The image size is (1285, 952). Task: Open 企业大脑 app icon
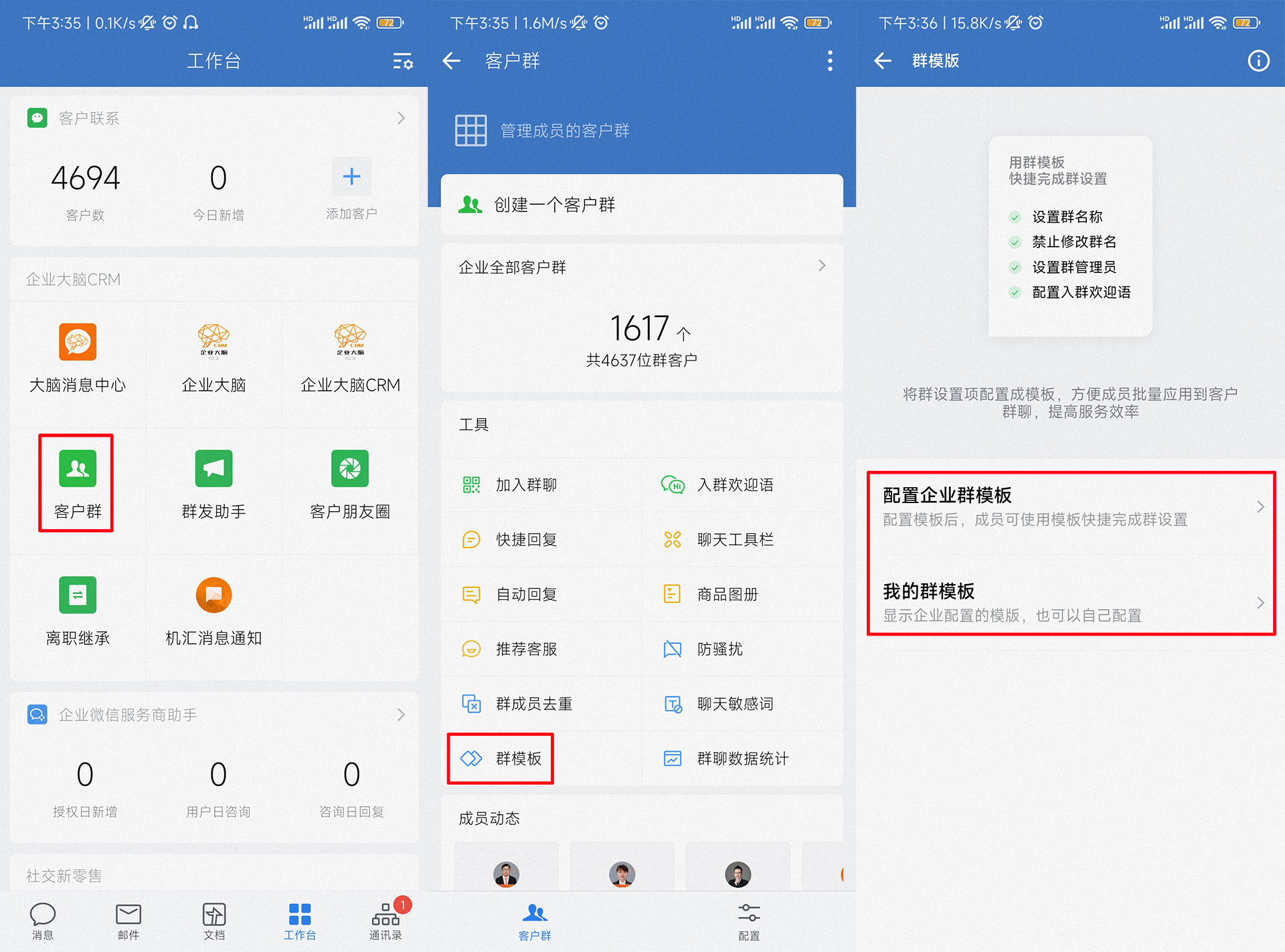tap(213, 342)
